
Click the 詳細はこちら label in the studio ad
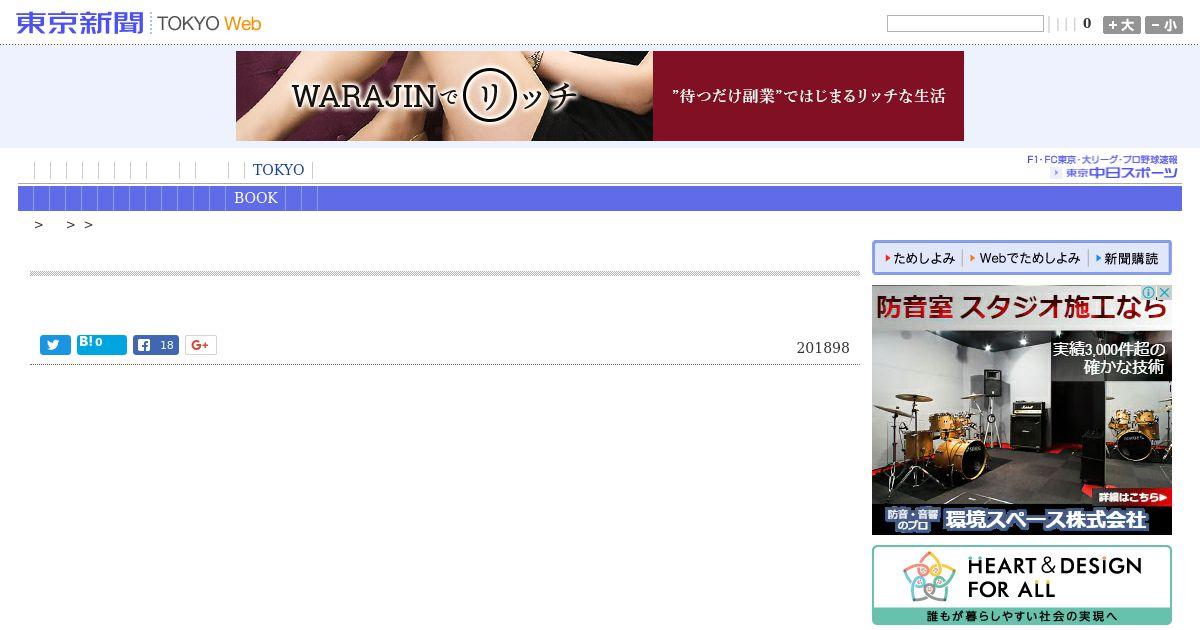(1132, 497)
